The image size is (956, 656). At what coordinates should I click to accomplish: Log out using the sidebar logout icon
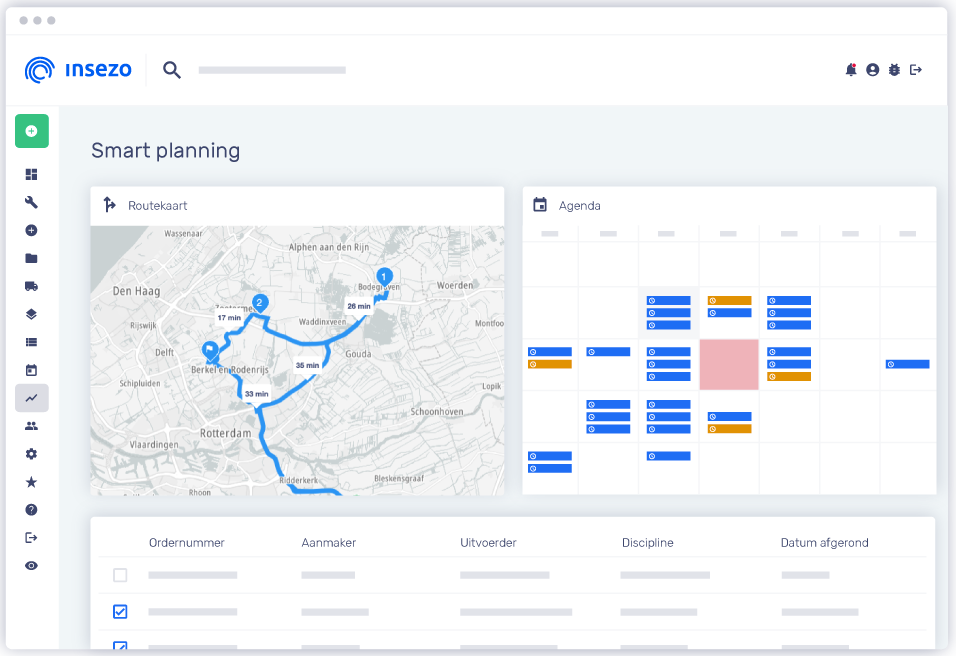click(31, 537)
